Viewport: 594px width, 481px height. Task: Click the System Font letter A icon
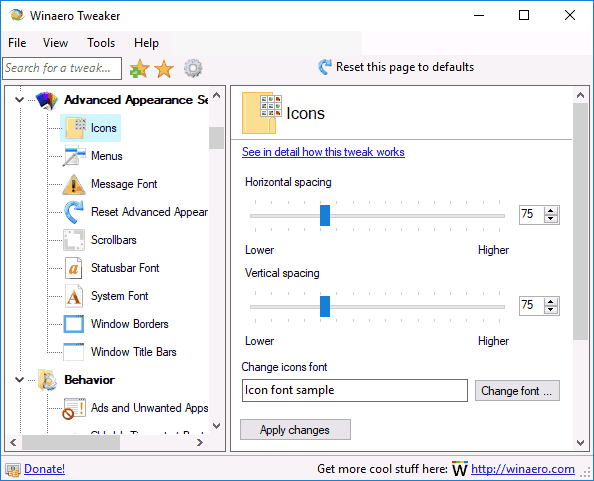(x=73, y=296)
